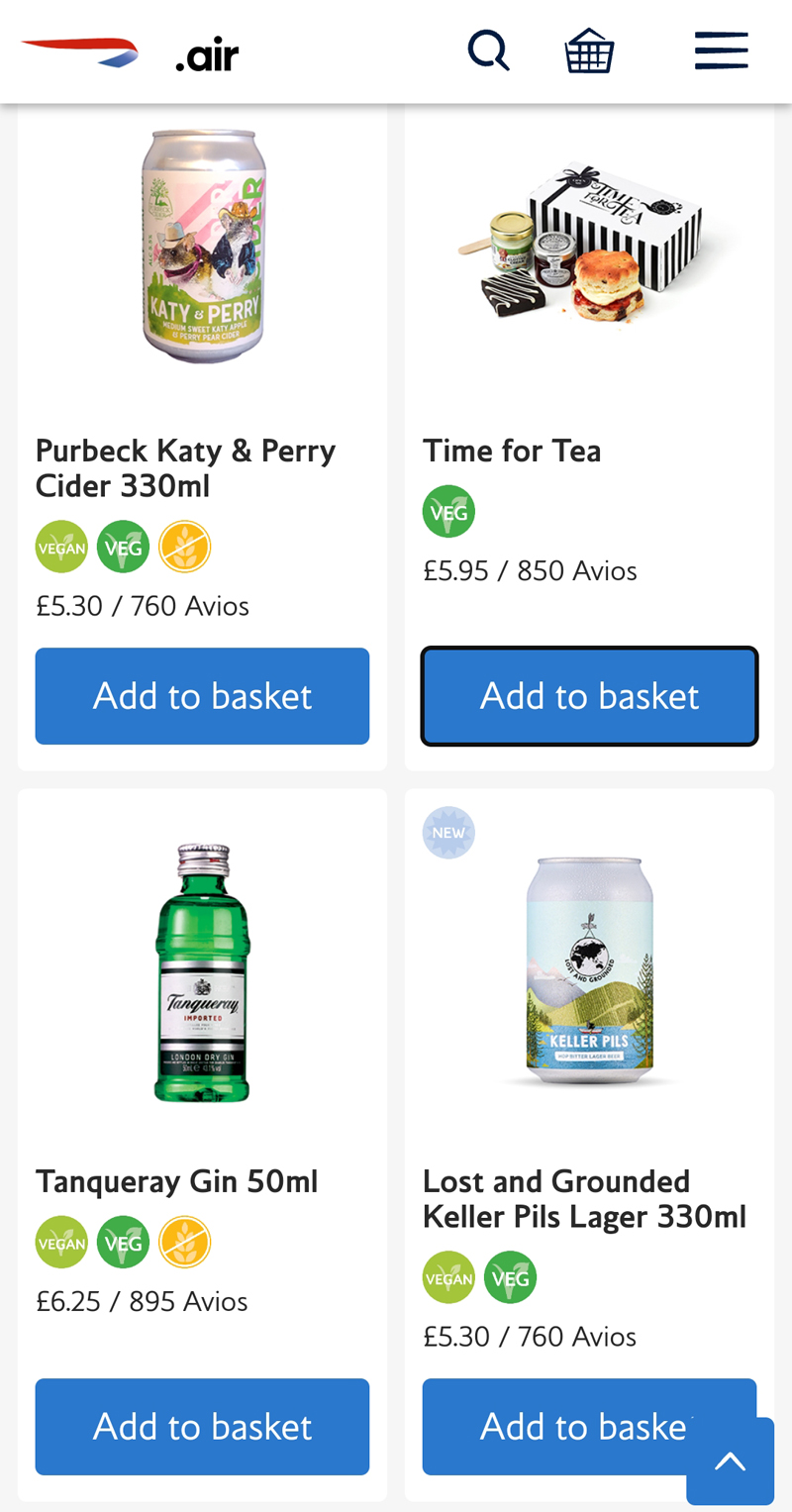Click Lost and Grounded Keller Pils title
The width and height of the screenshot is (792, 1512).
584,1198
